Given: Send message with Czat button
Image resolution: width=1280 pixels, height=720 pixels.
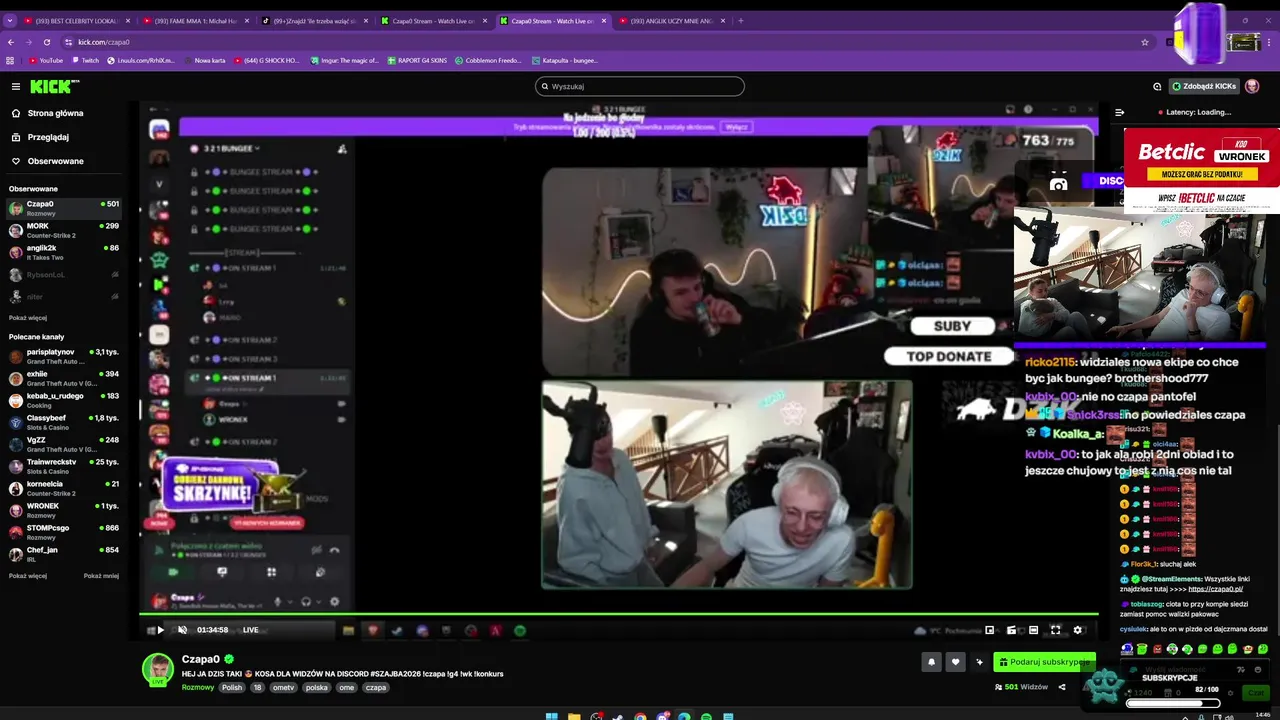Looking at the screenshot, I should [x=1256, y=692].
